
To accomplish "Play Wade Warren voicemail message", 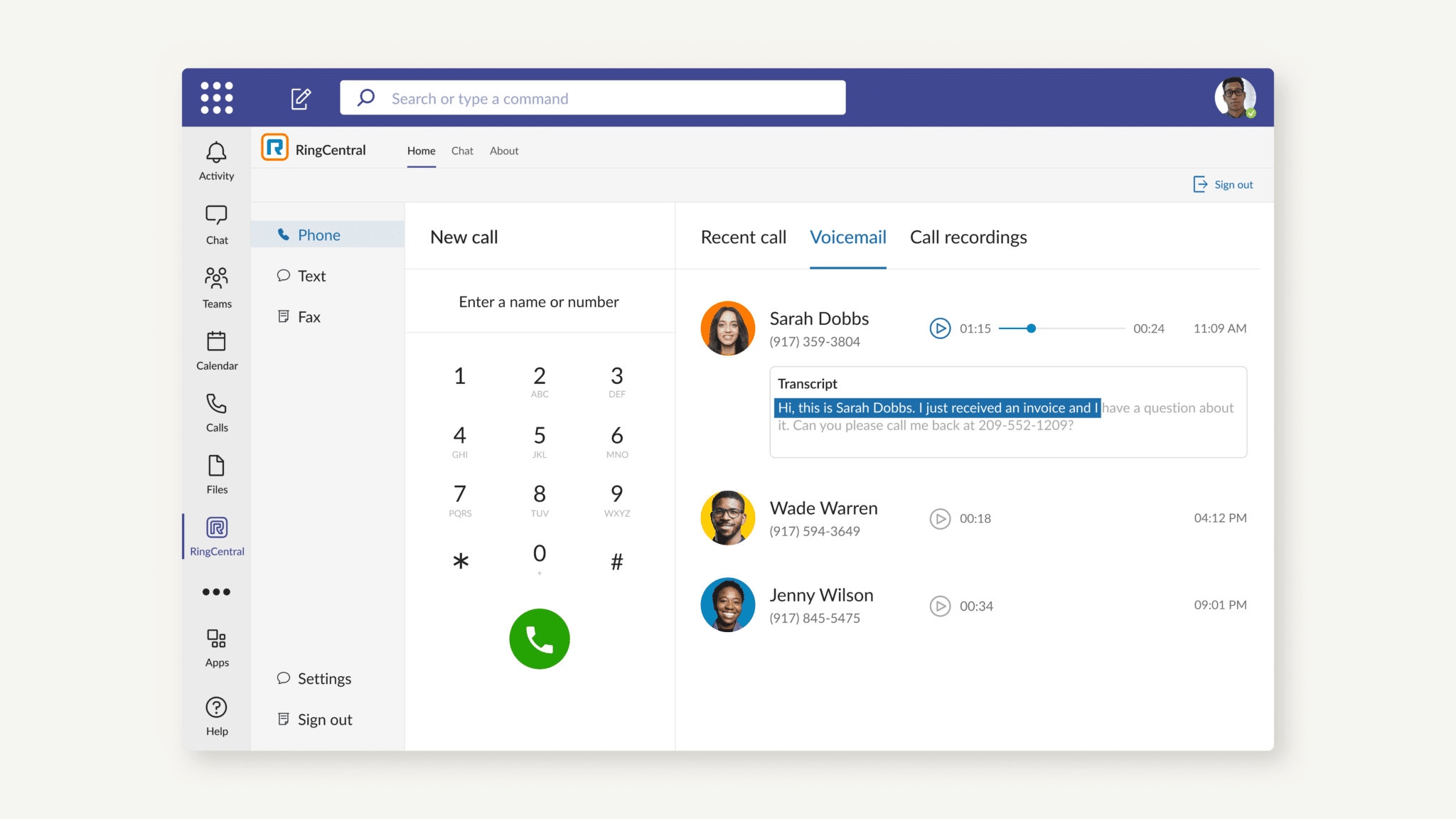I will (x=940, y=518).
